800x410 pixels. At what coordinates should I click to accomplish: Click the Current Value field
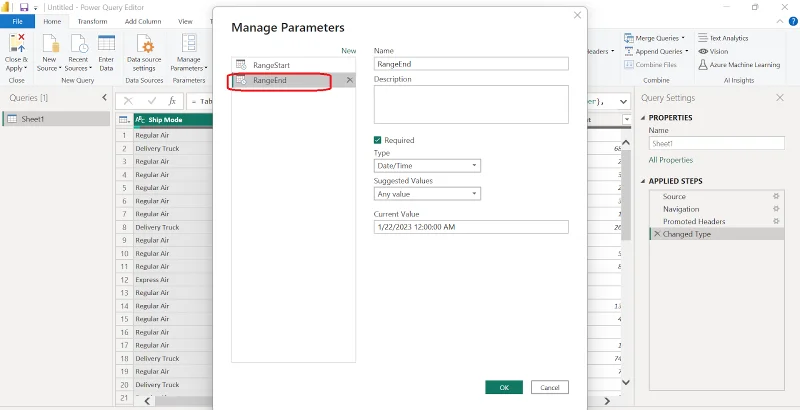[x=471, y=227]
